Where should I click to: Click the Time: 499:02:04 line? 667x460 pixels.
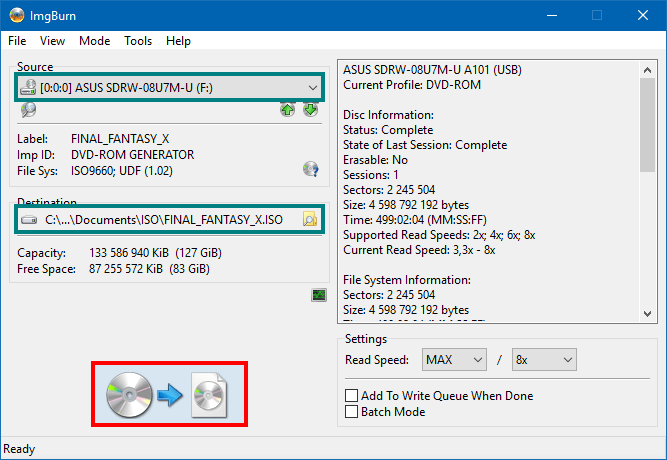click(415, 220)
